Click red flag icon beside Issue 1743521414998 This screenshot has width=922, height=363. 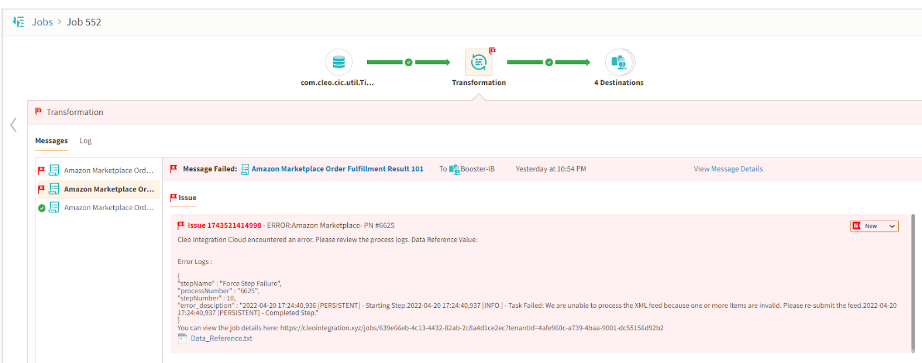pos(181,225)
